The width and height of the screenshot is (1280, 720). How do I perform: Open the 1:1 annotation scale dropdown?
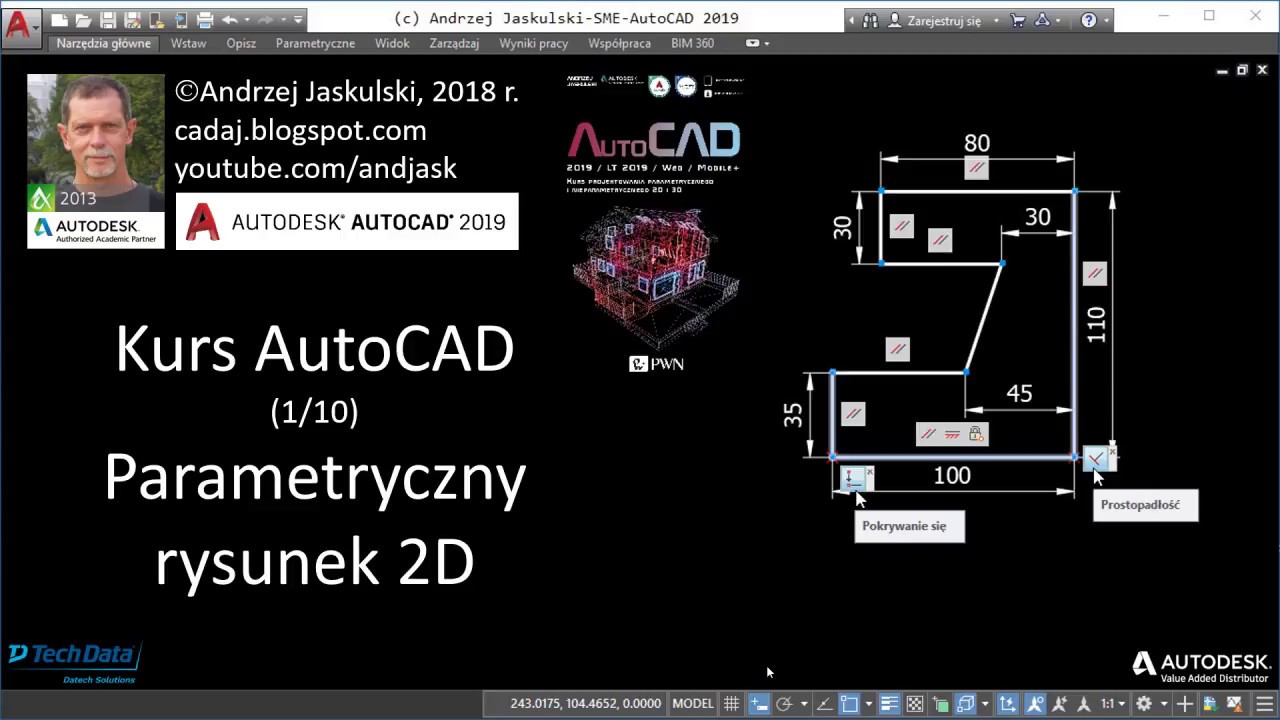[1112, 704]
